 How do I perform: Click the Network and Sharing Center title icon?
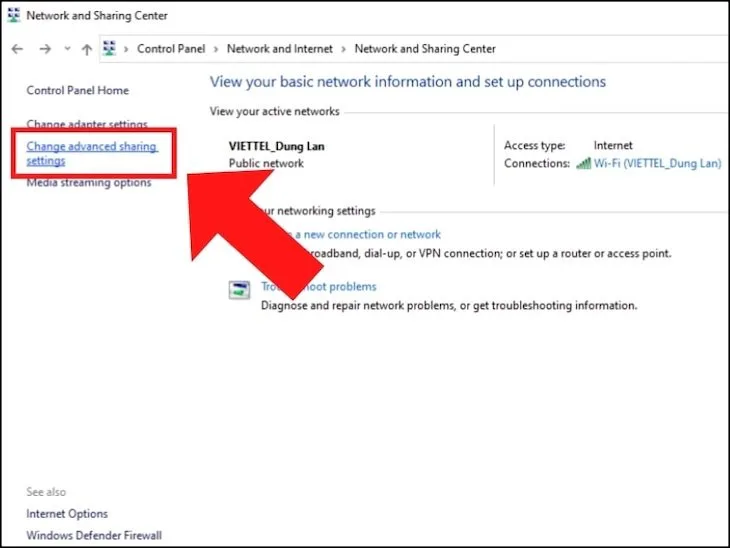click(14, 15)
